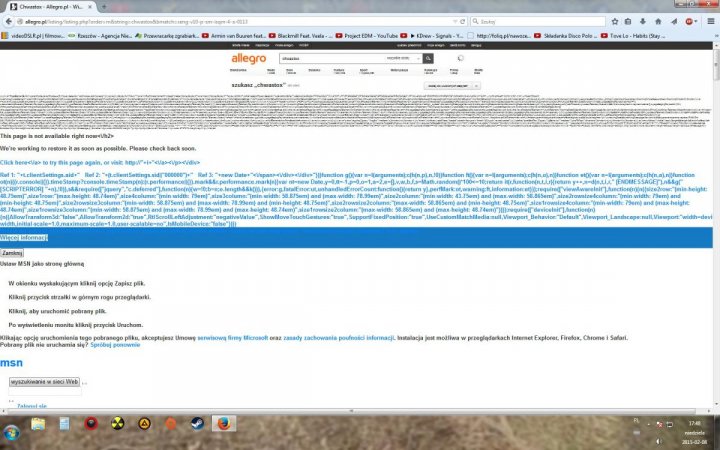Click the browser back arrow button
Viewport: 720px width, 450px height.
(x=9, y=19)
